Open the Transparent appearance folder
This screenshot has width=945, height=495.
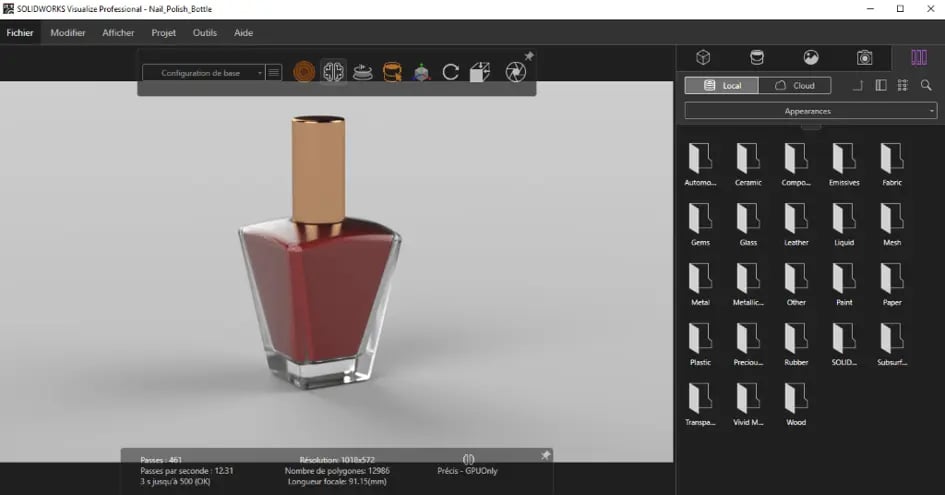[700, 404]
